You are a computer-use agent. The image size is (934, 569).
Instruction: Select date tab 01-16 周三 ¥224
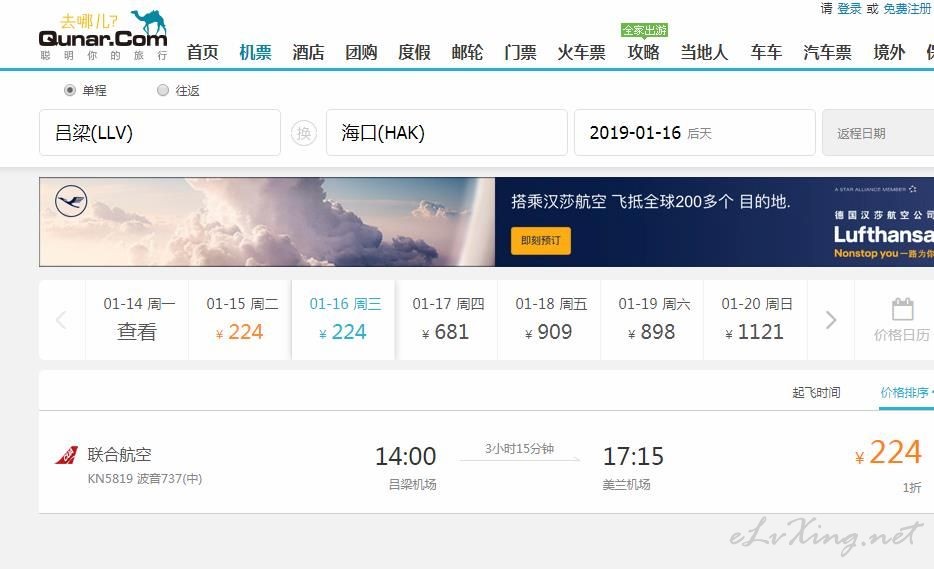click(344, 320)
